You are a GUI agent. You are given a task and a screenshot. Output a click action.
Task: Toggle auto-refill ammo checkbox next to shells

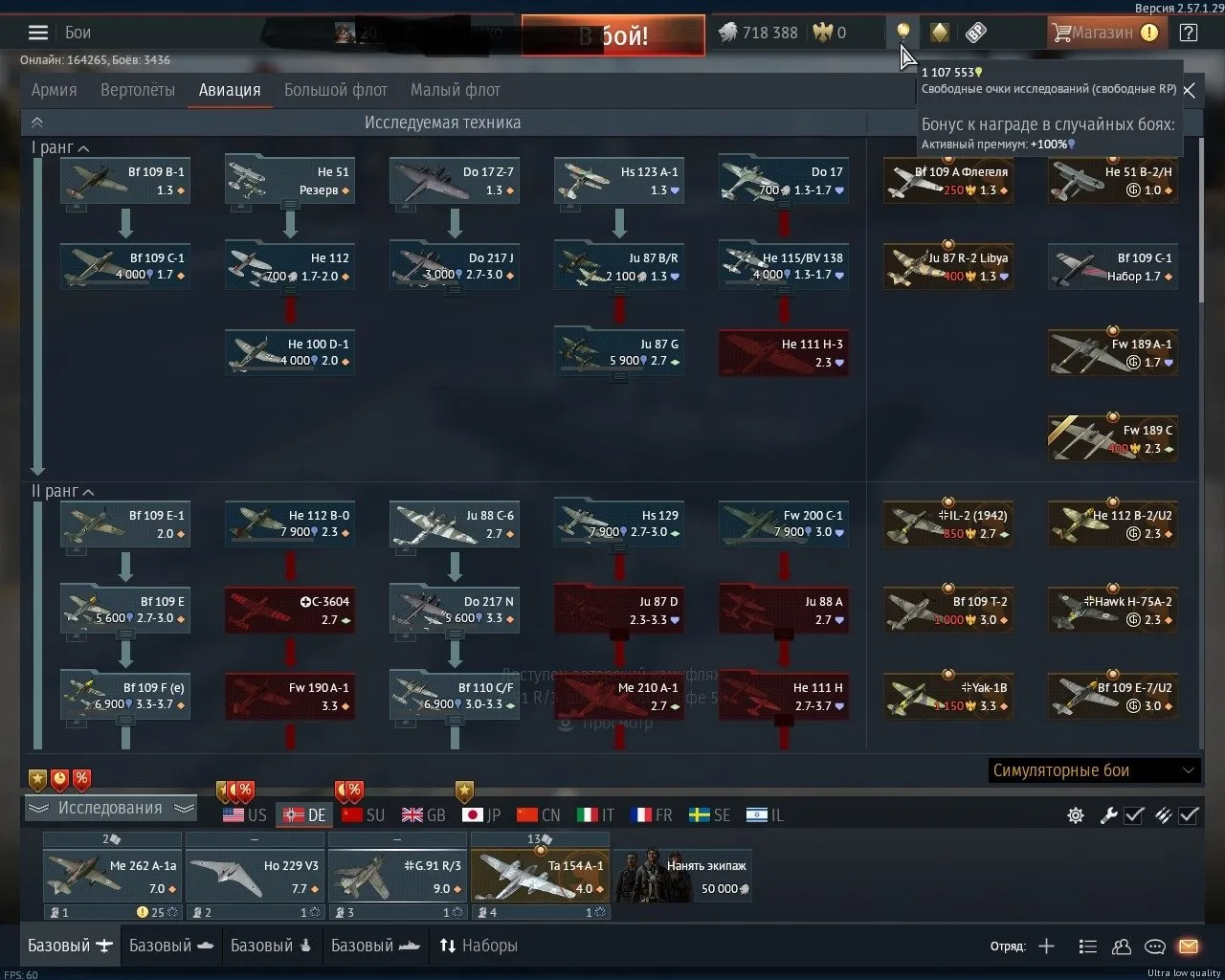click(1189, 815)
